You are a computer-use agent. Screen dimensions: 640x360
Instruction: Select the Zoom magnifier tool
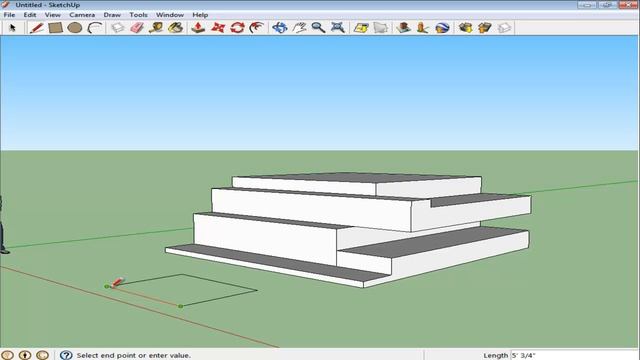(x=318, y=28)
